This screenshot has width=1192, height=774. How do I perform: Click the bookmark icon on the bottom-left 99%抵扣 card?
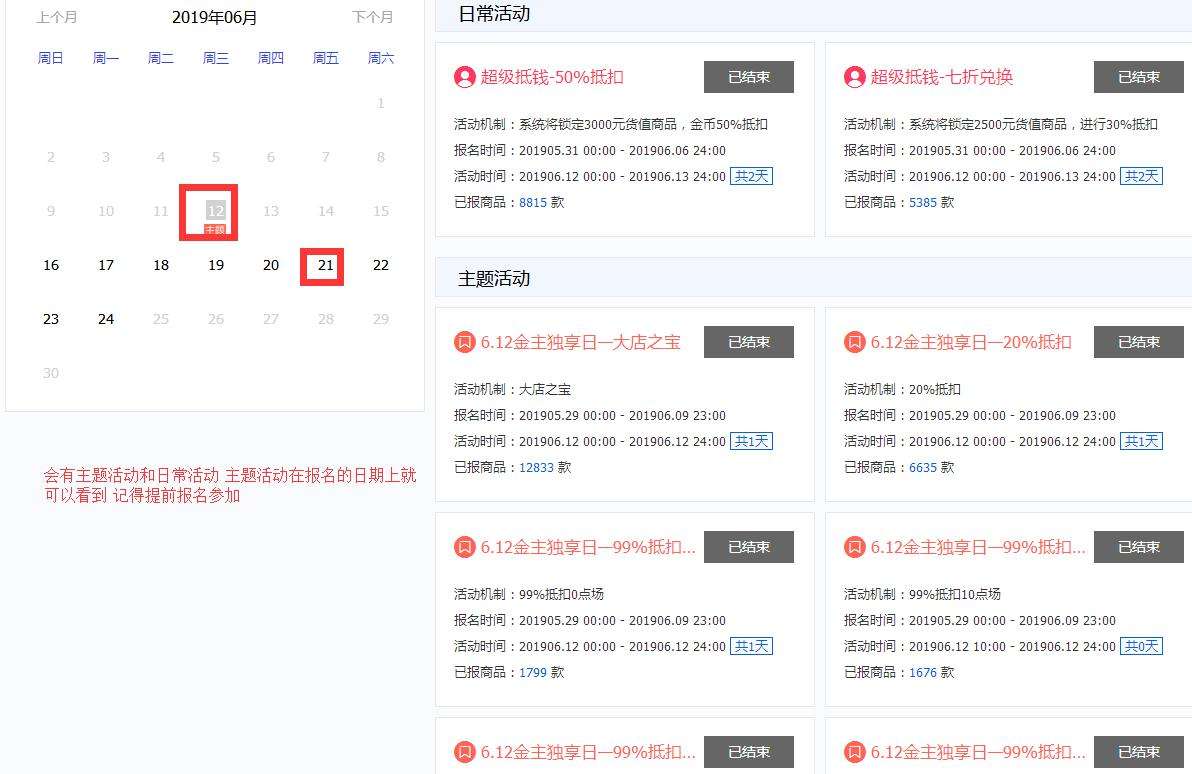(463, 752)
